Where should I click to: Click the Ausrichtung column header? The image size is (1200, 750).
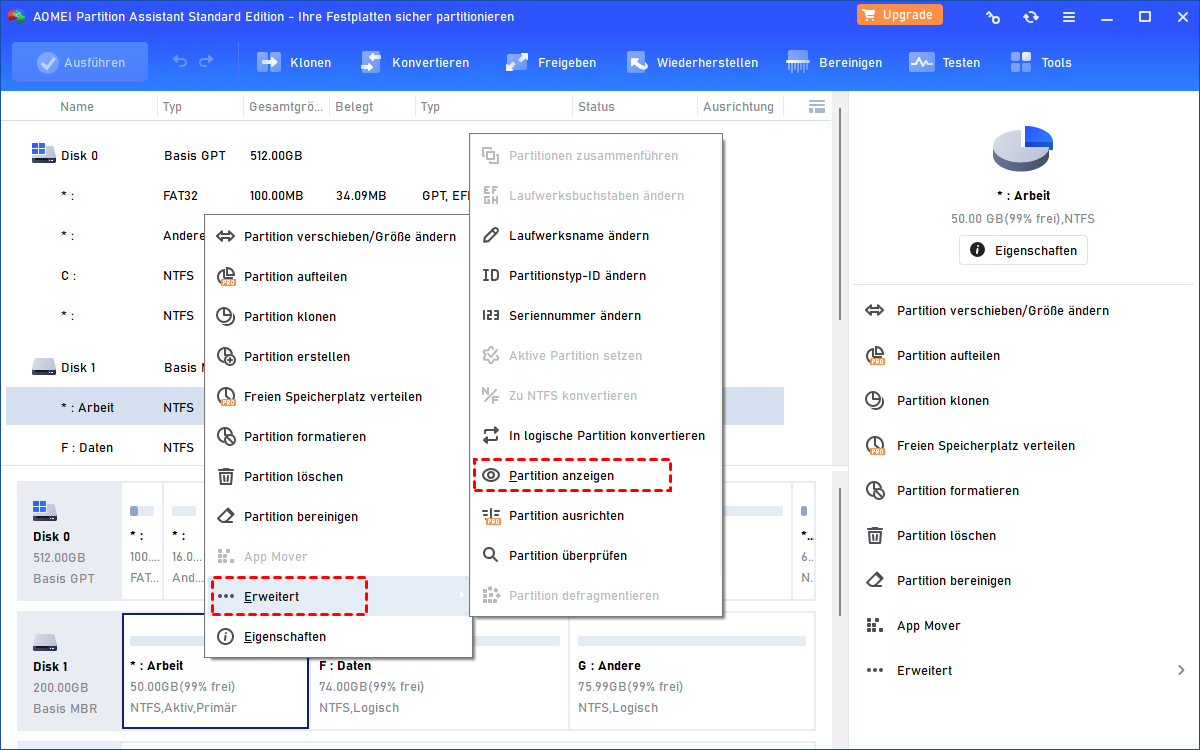tap(738, 107)
